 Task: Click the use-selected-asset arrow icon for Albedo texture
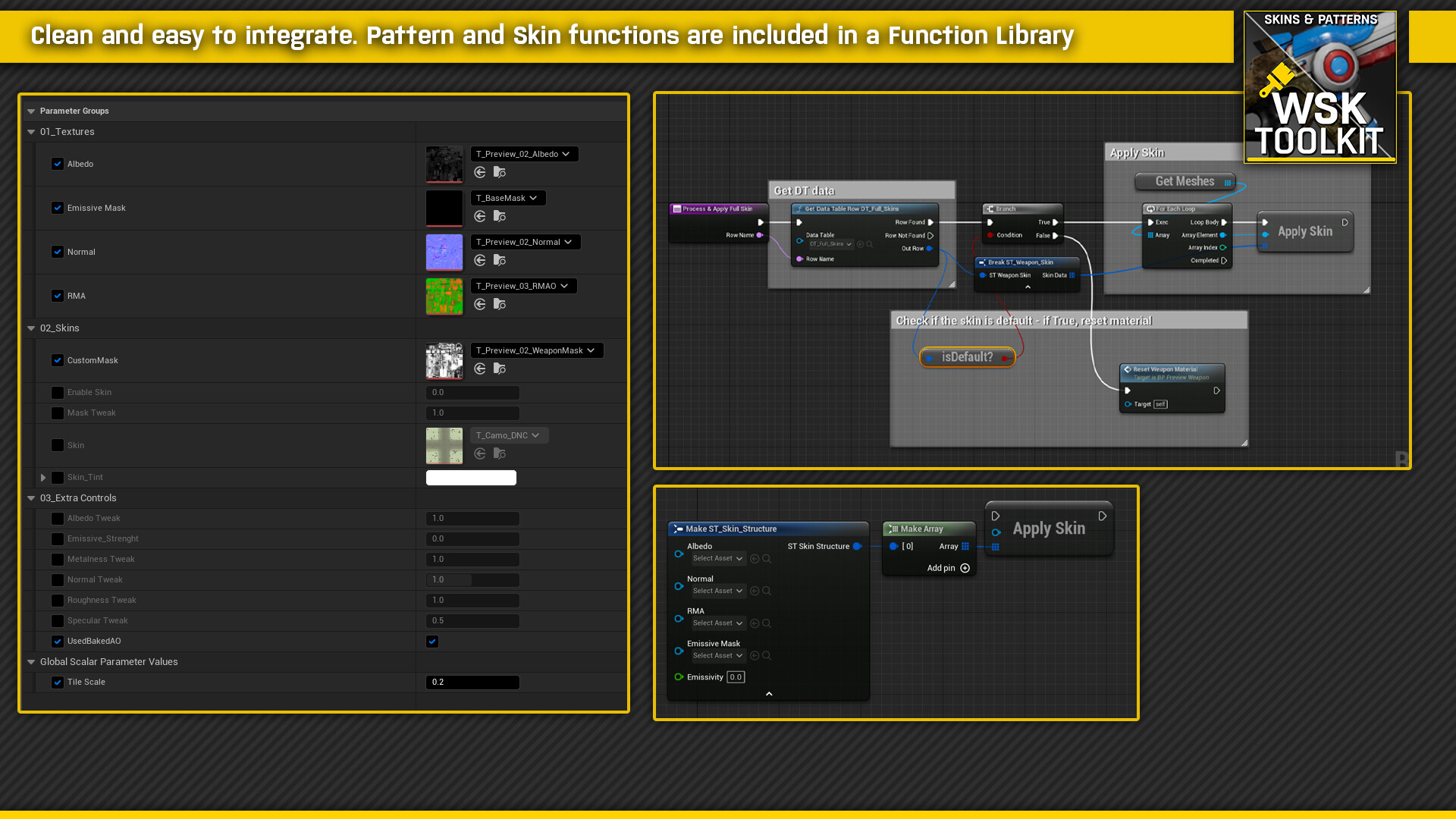coord(480,172)
